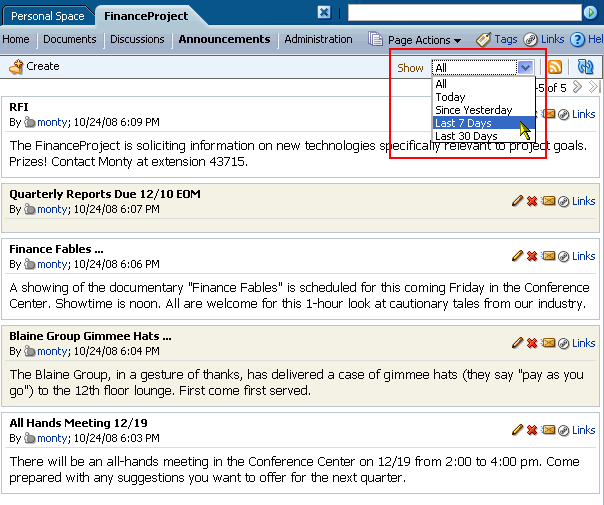The width and height of the screenshot is (604, 505).
Task: Click the Create announcement icon
Action: [16, 67]
